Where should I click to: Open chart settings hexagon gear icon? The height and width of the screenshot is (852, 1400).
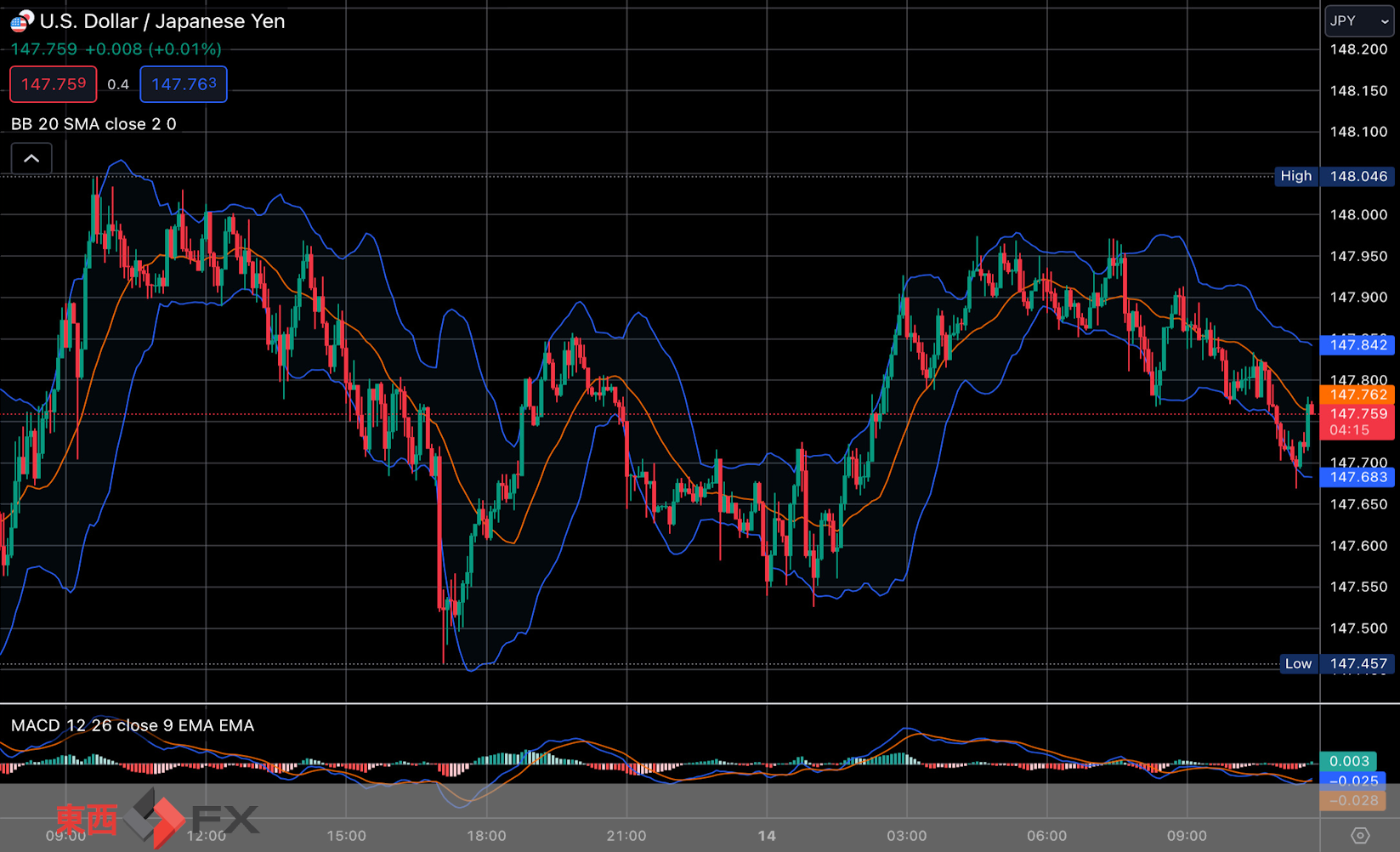click(x=1360, y=836)
